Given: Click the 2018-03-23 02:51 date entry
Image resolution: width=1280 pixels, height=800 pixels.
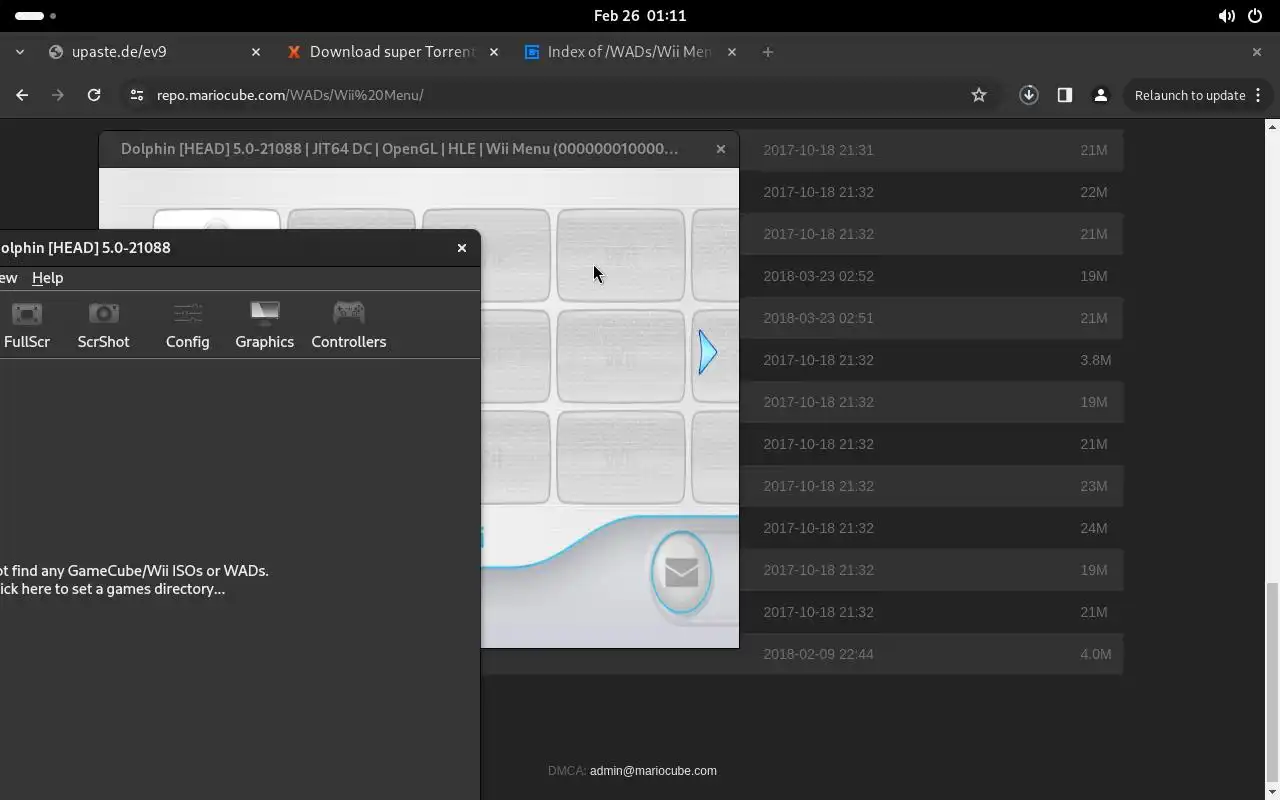Looking at the screenshot, I should pyautogui.click(x=818, y=318).
